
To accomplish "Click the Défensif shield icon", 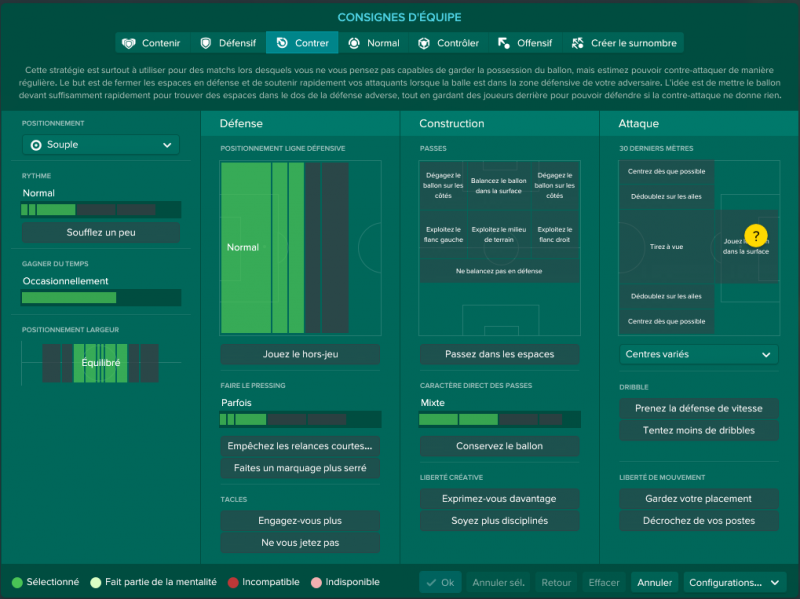I will 206,43.
